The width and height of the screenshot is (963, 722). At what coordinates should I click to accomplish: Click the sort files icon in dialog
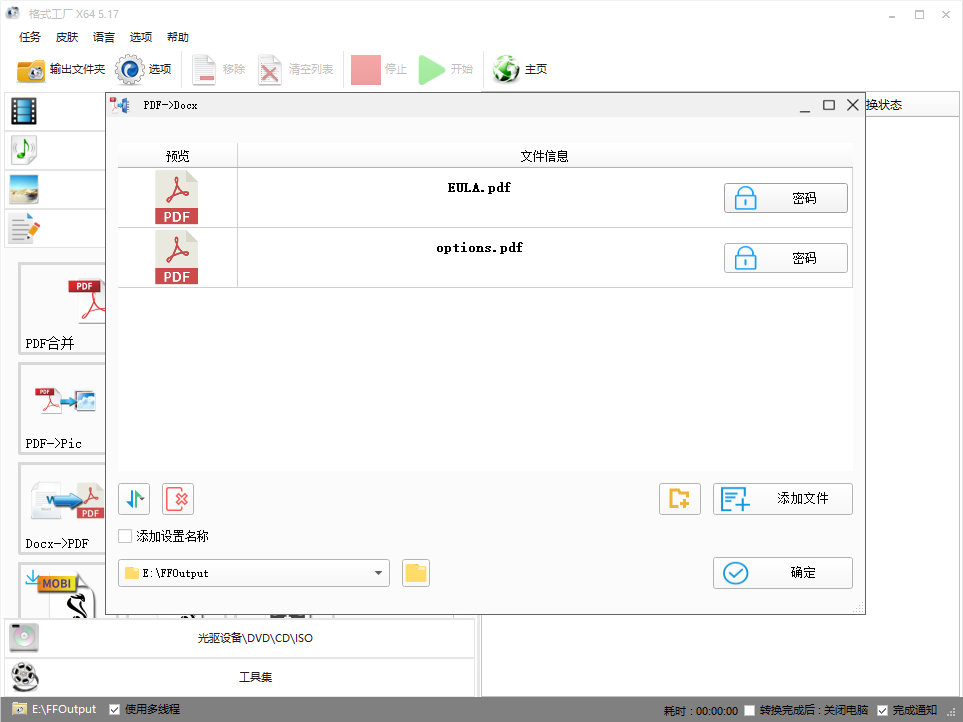134,498
